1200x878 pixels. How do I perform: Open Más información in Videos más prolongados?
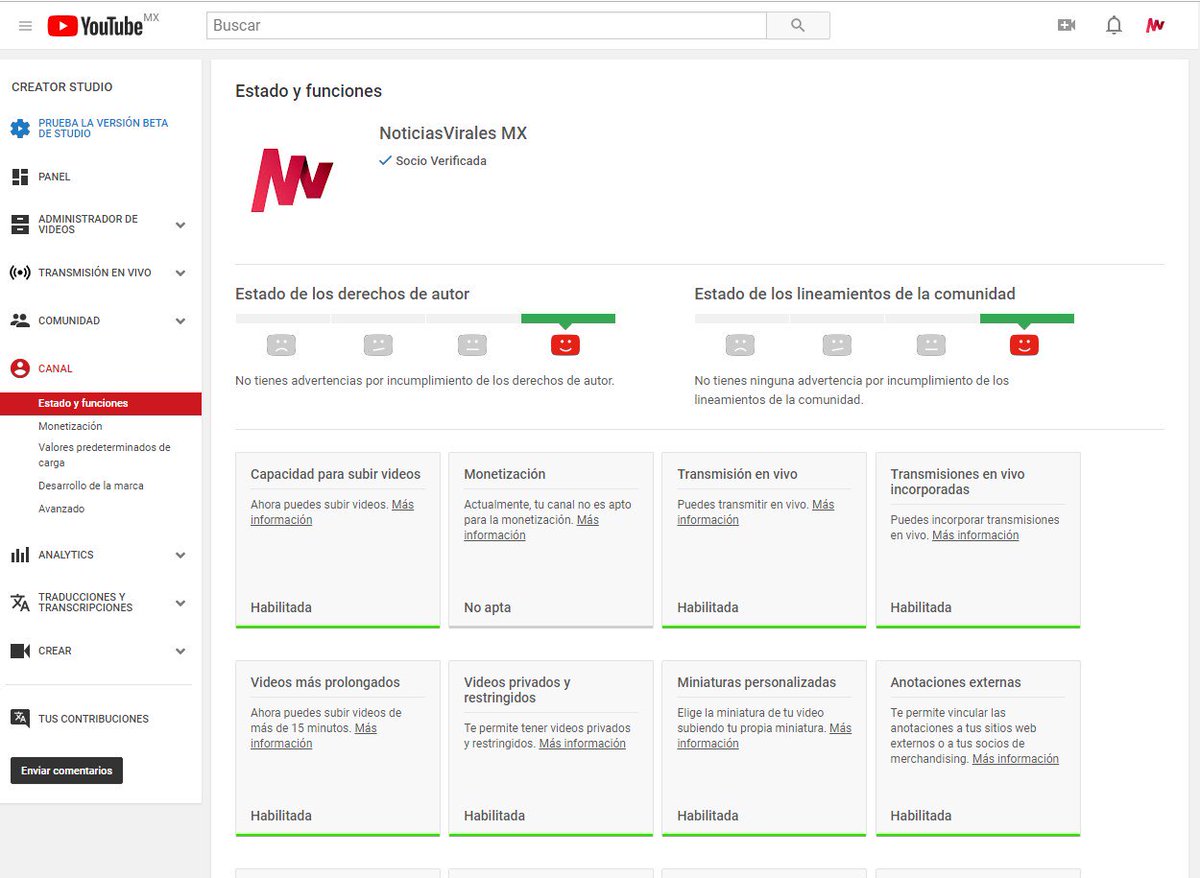[313, 735]
